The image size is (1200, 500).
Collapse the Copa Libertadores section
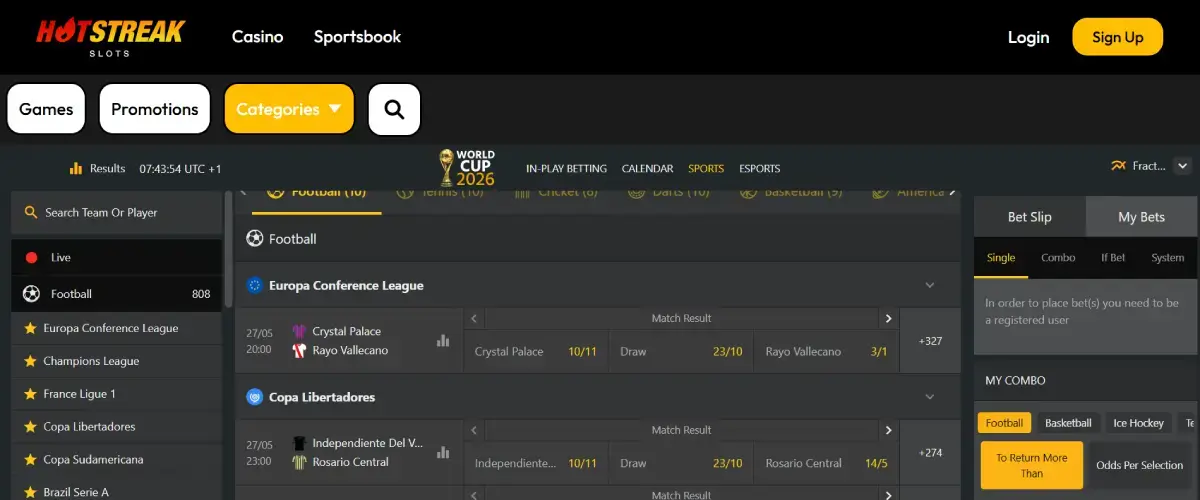click(929, 397)
